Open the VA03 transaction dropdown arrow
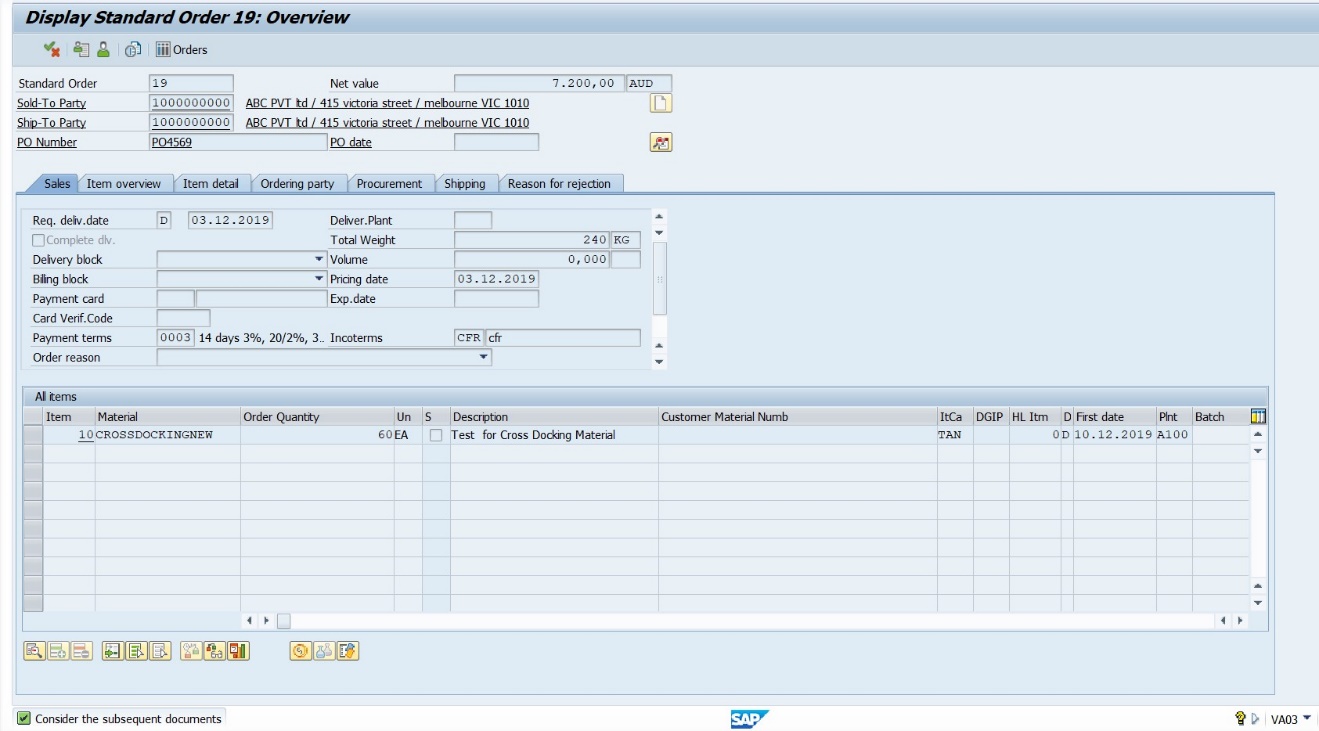 1307,718
